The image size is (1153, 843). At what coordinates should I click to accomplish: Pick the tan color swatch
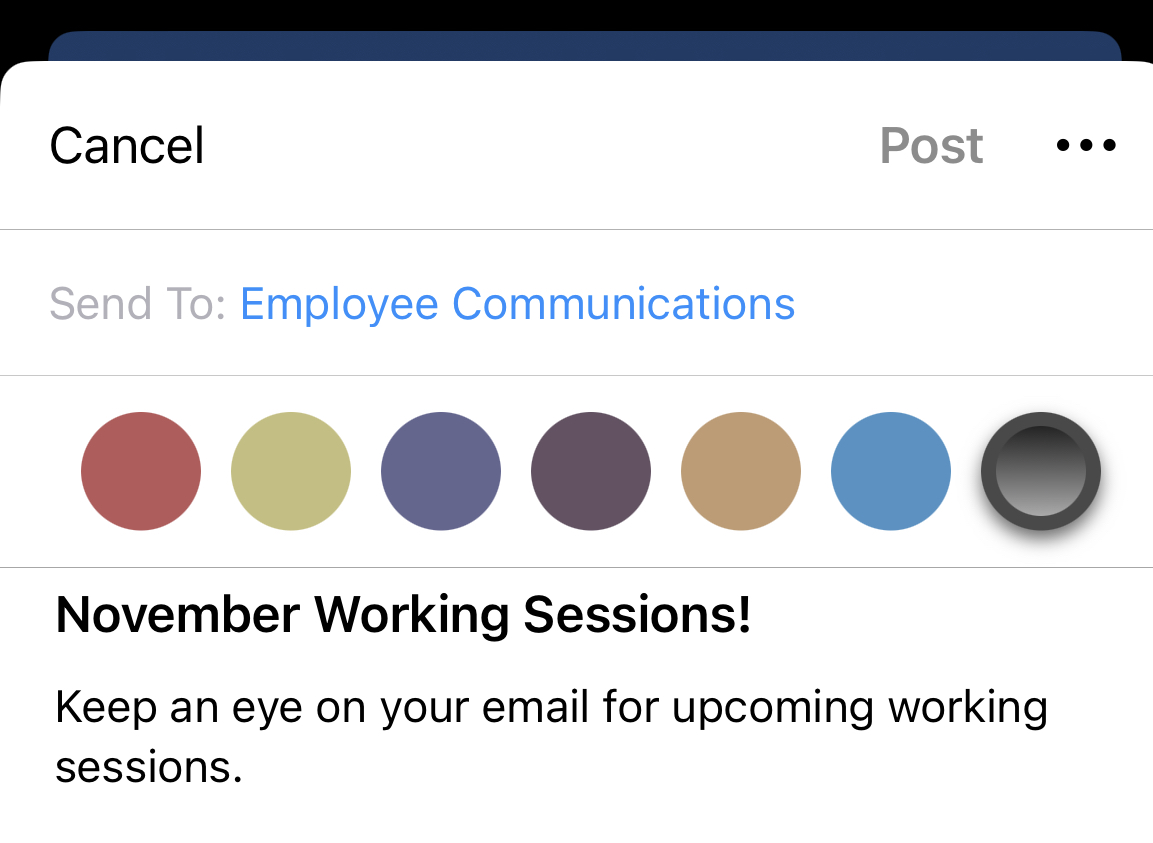[741, 471]
